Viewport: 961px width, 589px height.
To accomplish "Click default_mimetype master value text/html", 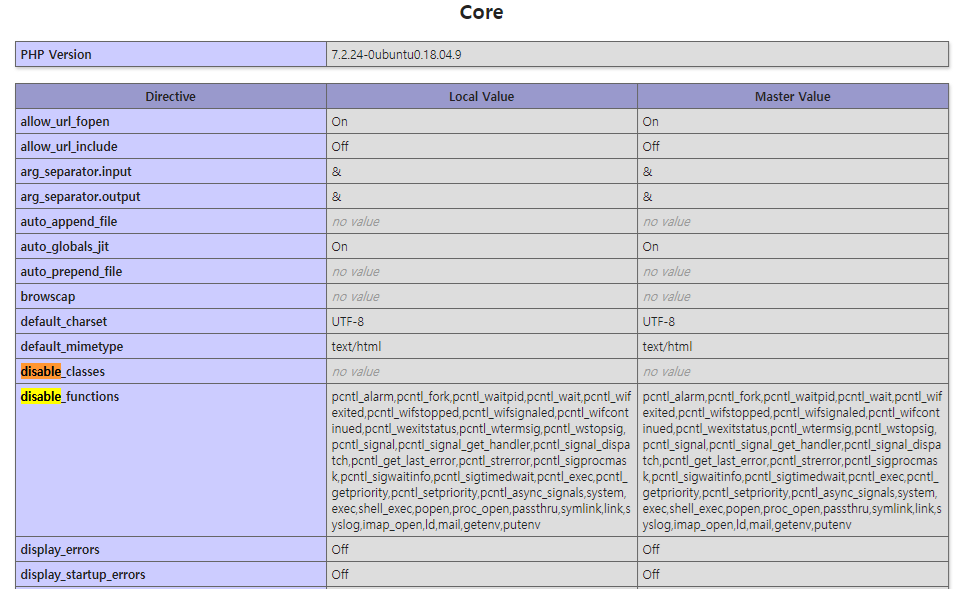I will point(667,346).
